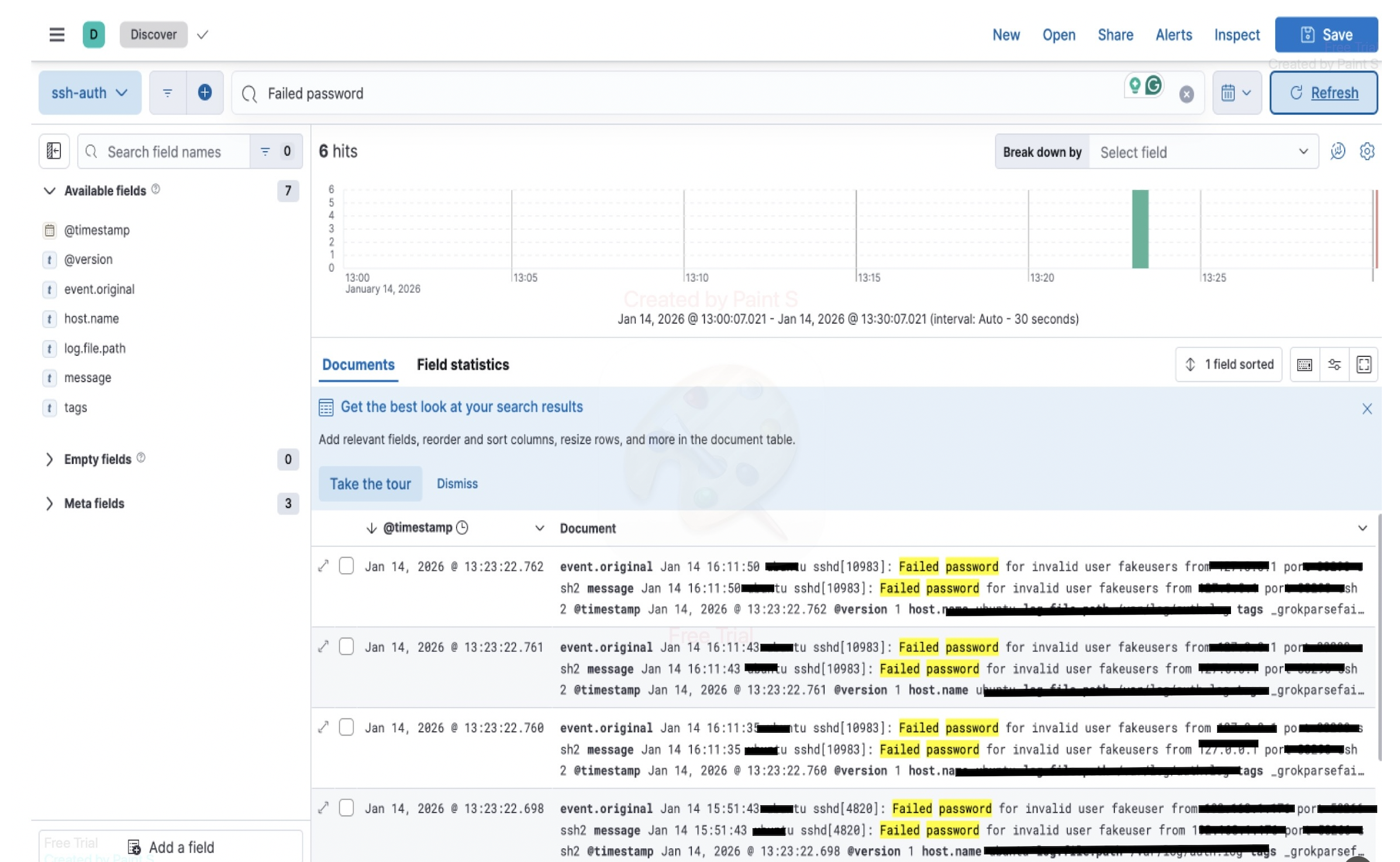Click Take the tour
This screenshot has height=862, width=1400.
tap(370, 484)
